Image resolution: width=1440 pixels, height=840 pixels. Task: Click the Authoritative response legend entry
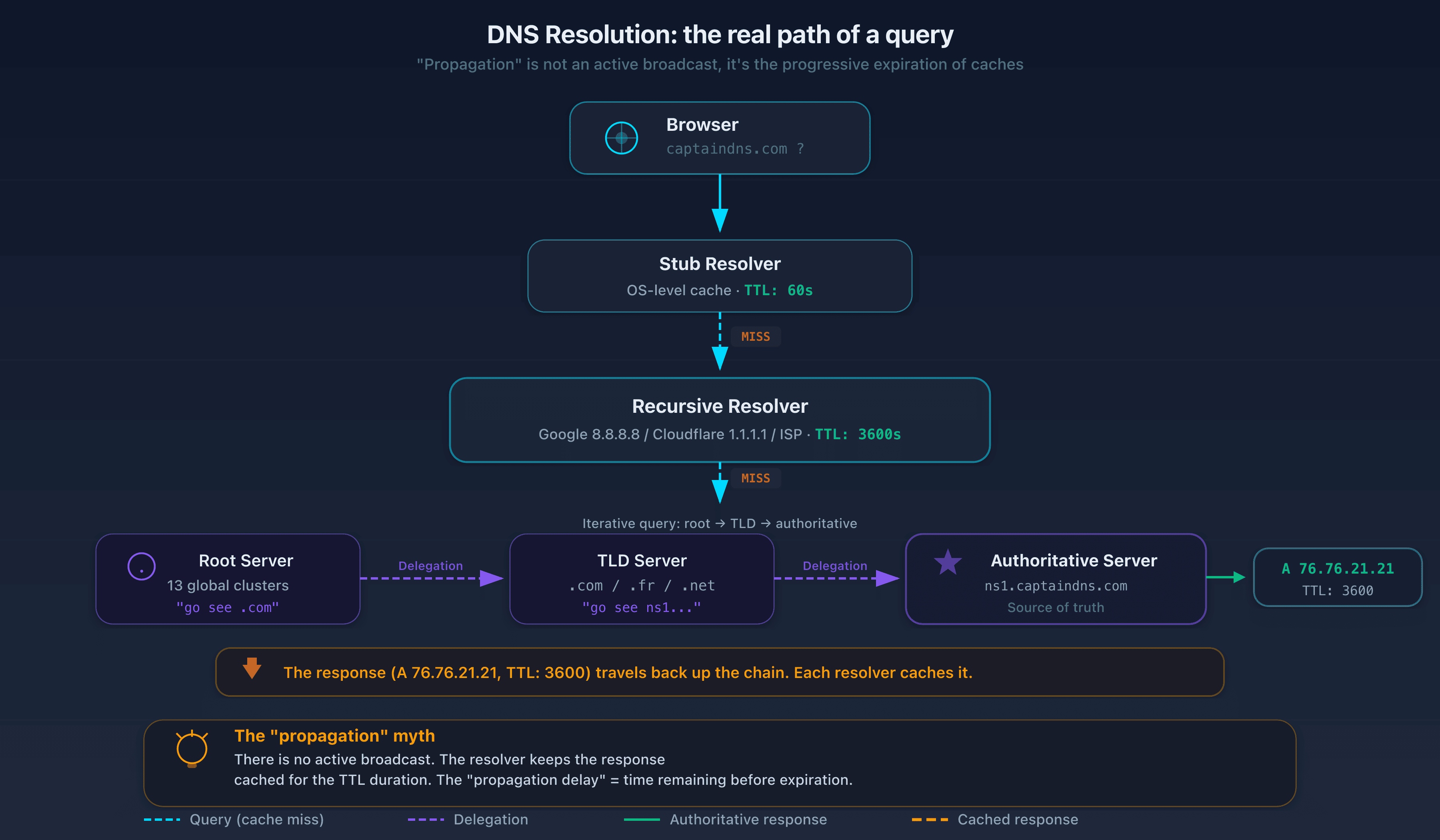click(725, 820)
